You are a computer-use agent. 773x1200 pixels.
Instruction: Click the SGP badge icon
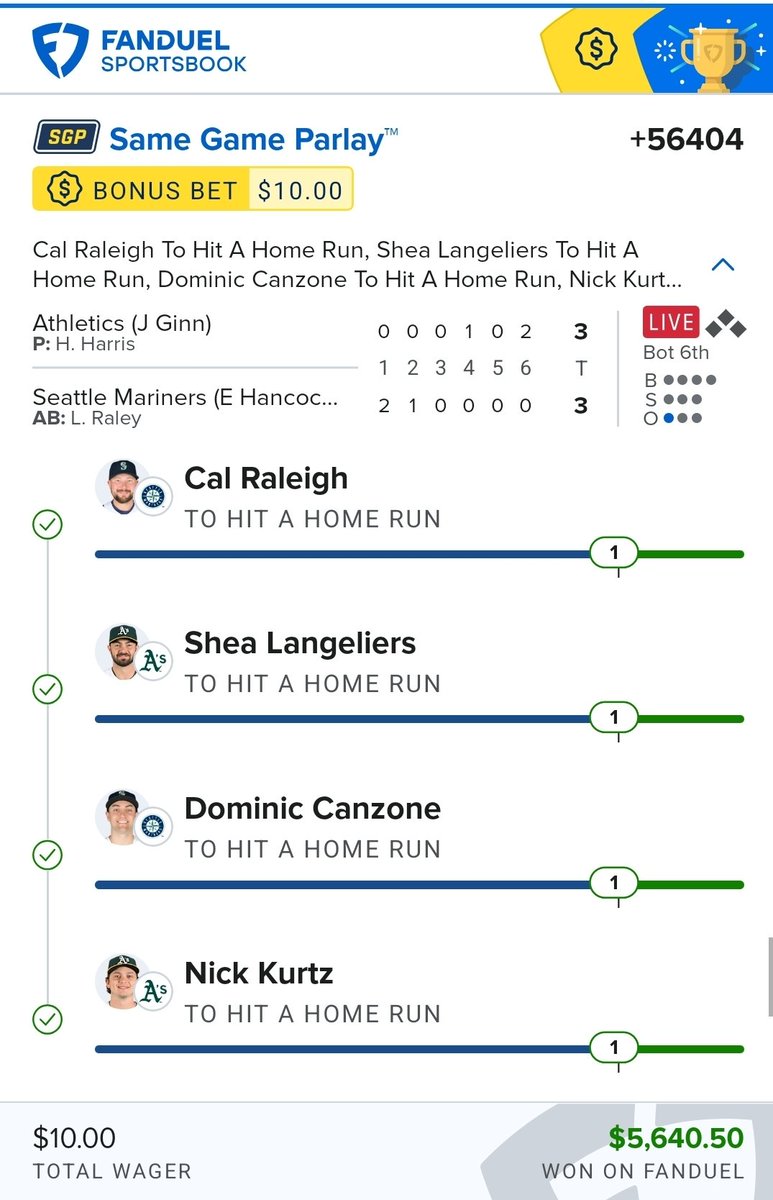click(67, 138)
